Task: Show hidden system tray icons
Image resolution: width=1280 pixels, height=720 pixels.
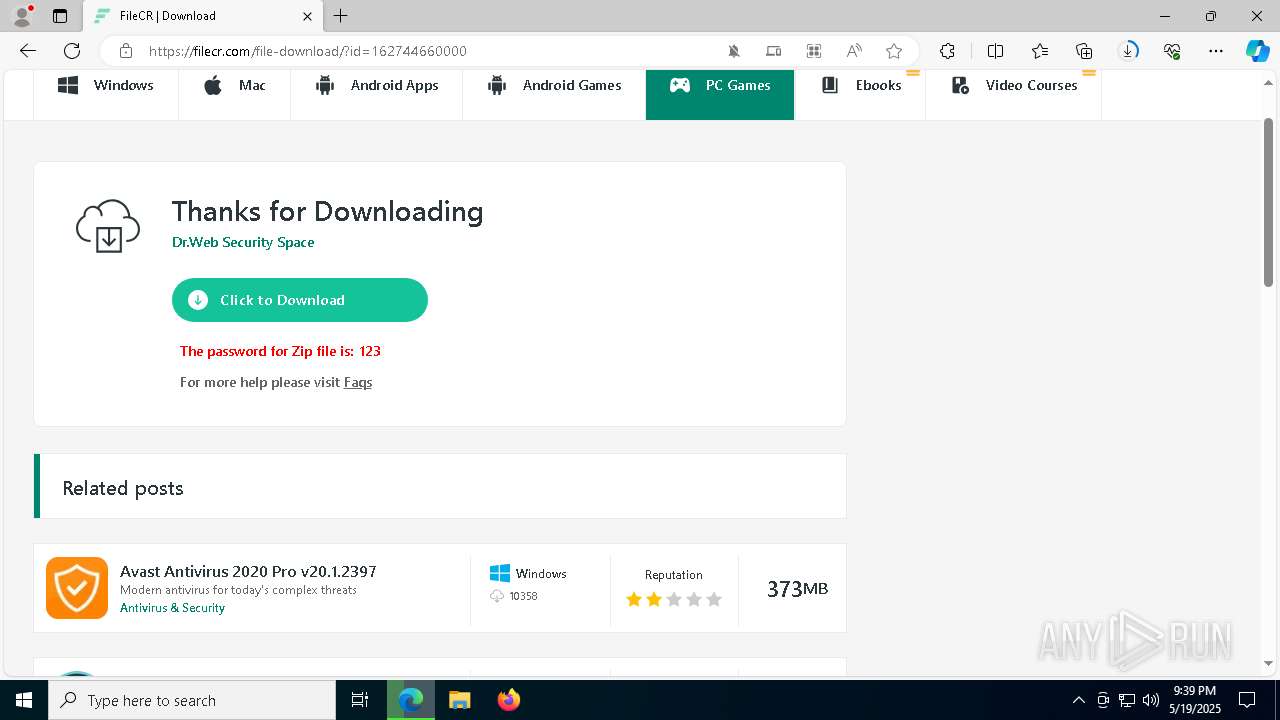Action: [x=1078, y=700]
